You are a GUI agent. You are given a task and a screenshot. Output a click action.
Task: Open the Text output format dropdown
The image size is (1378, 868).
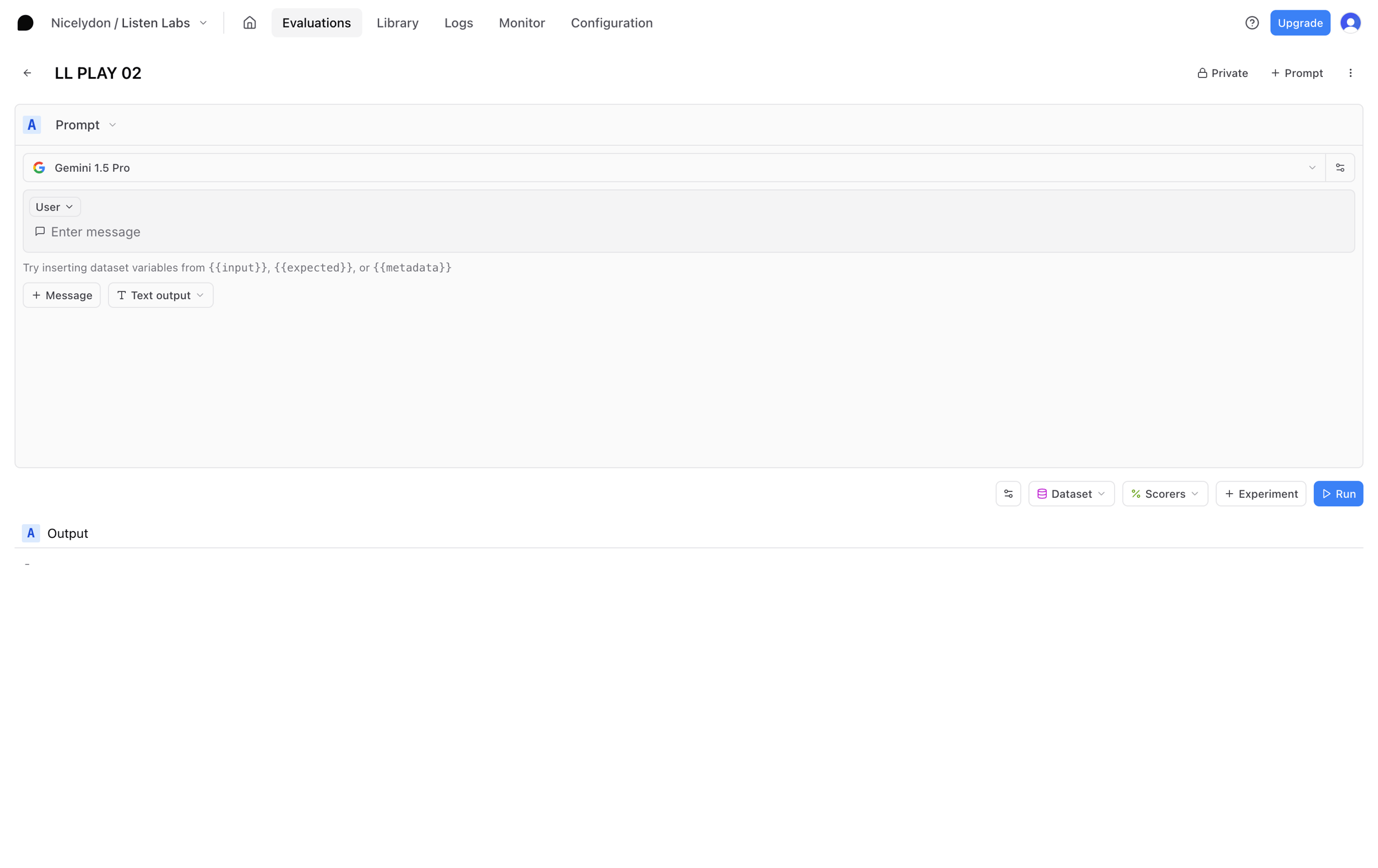coord(161,295)
